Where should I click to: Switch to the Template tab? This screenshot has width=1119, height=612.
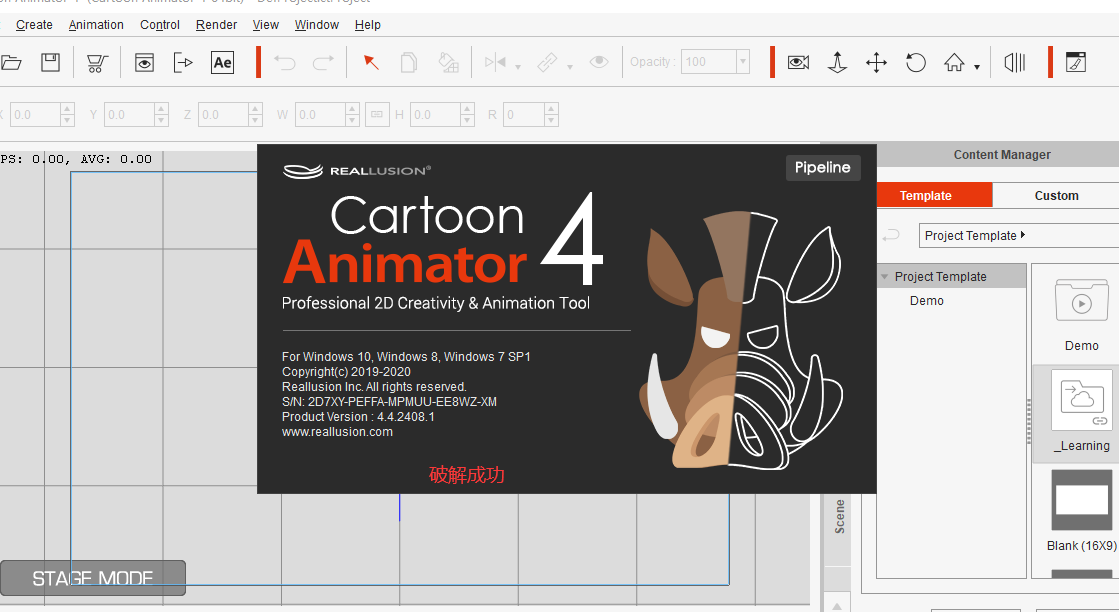934,195
